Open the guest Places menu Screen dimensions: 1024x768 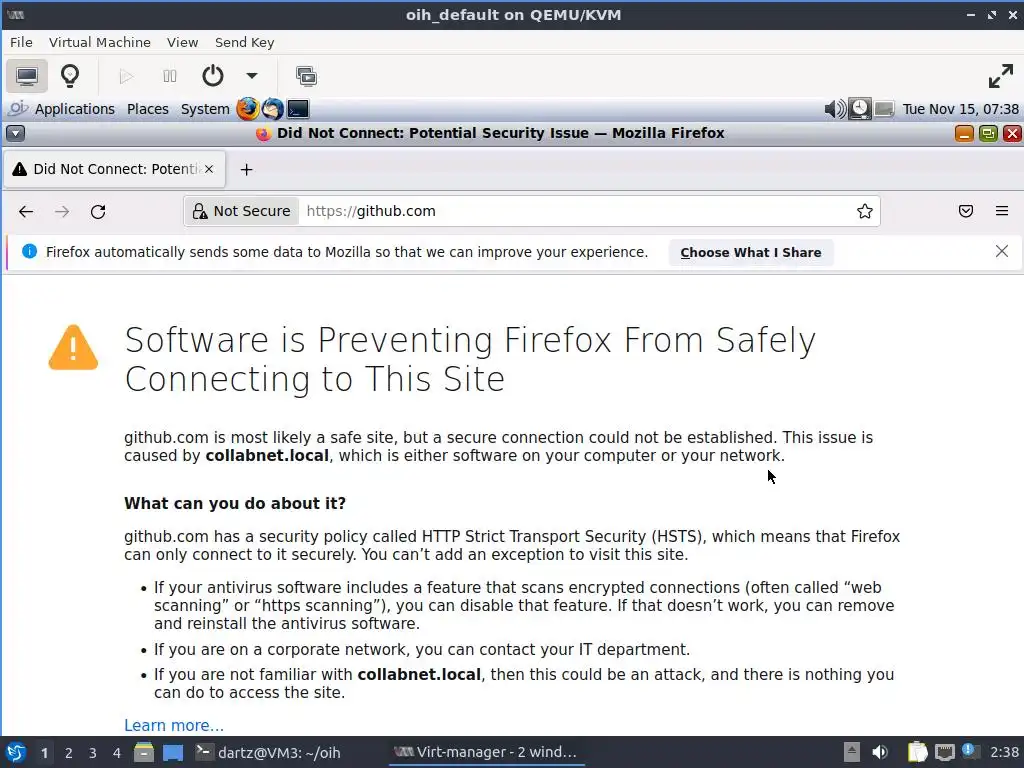tap(148, 109)
